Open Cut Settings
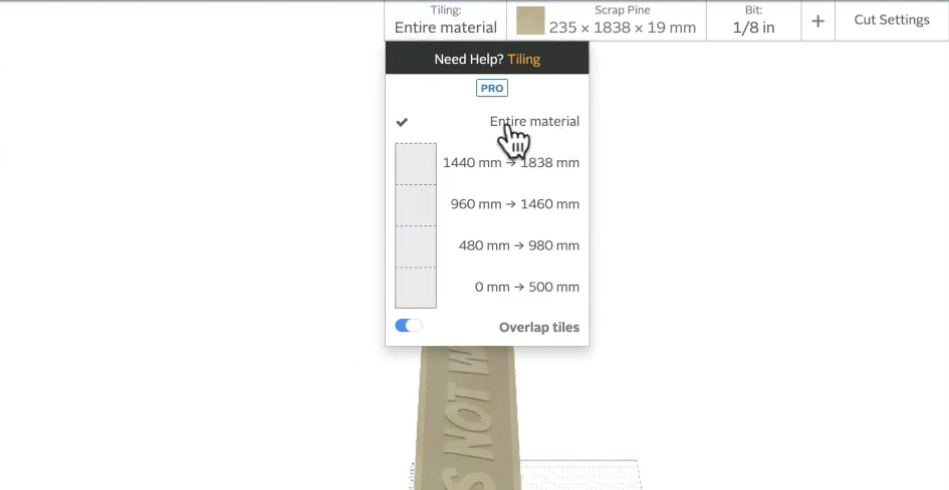Screen dimensions: 949x490 point(892,21)
